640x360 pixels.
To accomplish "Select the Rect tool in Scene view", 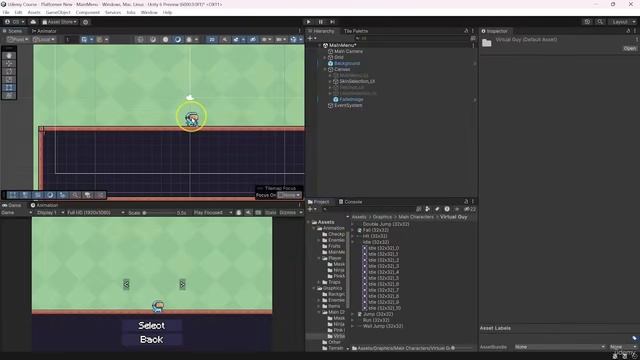I will pyautogui.click(x=9, y=87).
